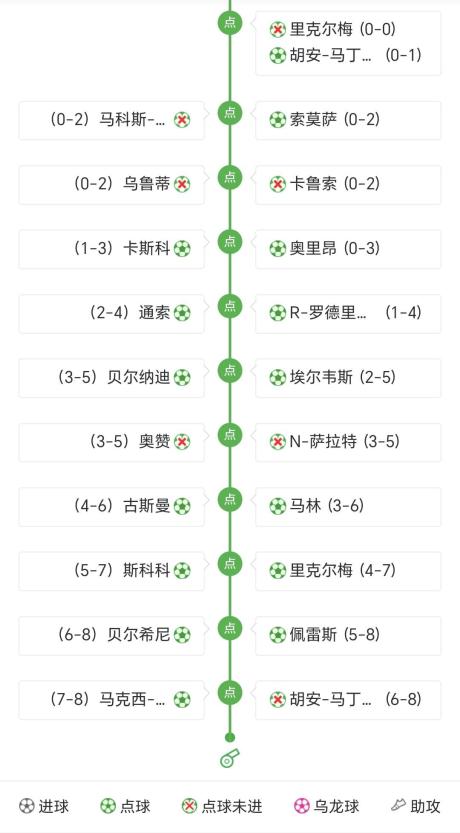The image size is (460, 833).
Task: Open the 贝尔纳迪 (3-5) penalty card
Action: point(112,378)
